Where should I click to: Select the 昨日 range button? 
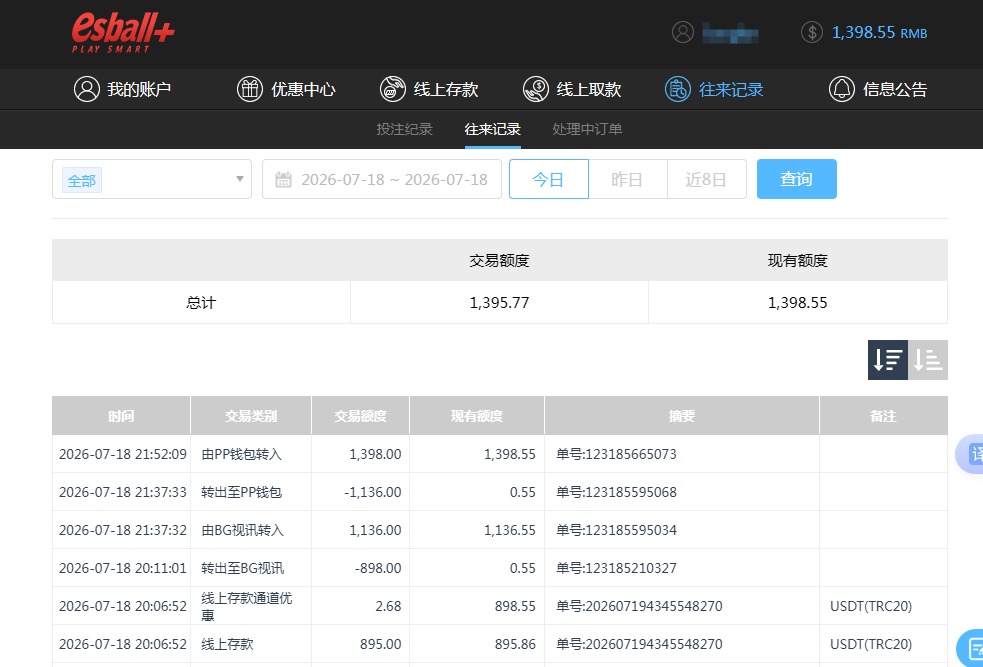coord(628,179)
